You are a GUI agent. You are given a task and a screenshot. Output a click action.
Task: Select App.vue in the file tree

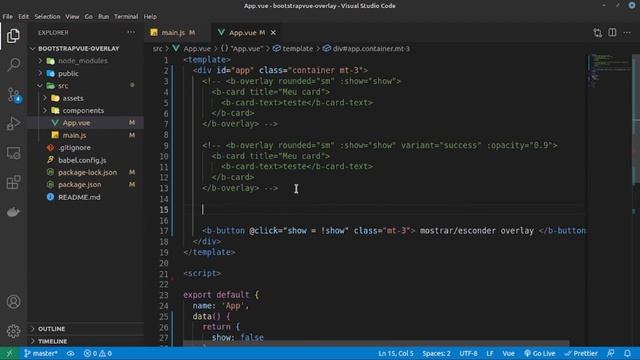click(x=86, y=123)
